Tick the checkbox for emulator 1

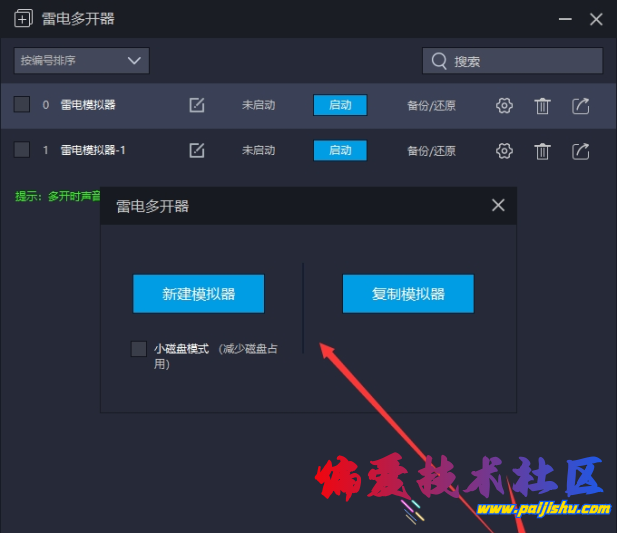[22, 149]
